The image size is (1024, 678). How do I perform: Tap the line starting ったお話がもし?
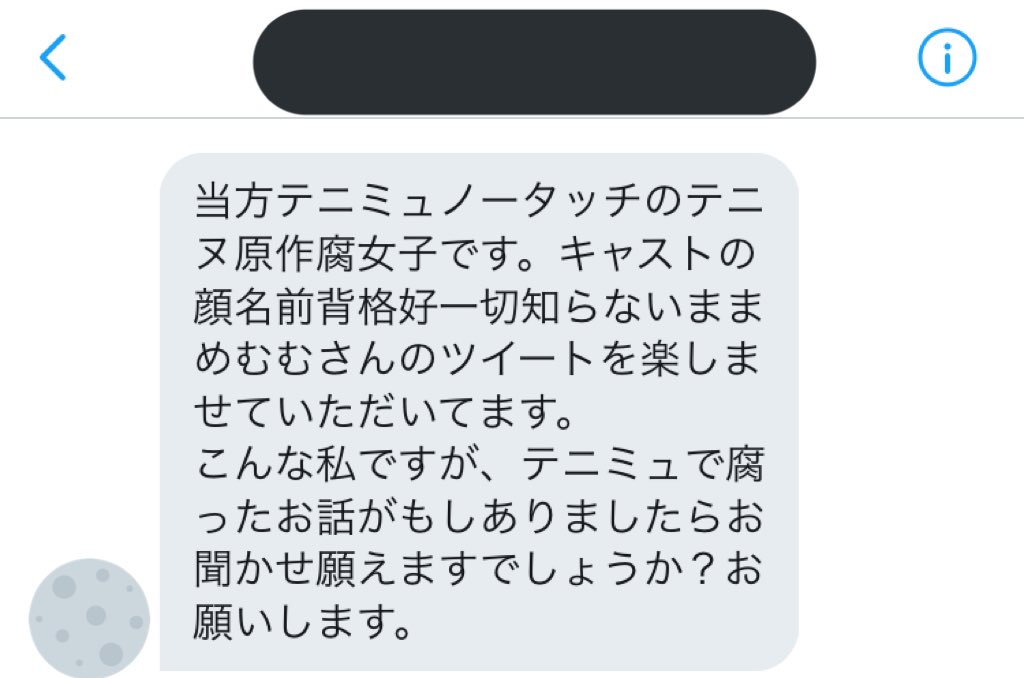click(479, 517)
